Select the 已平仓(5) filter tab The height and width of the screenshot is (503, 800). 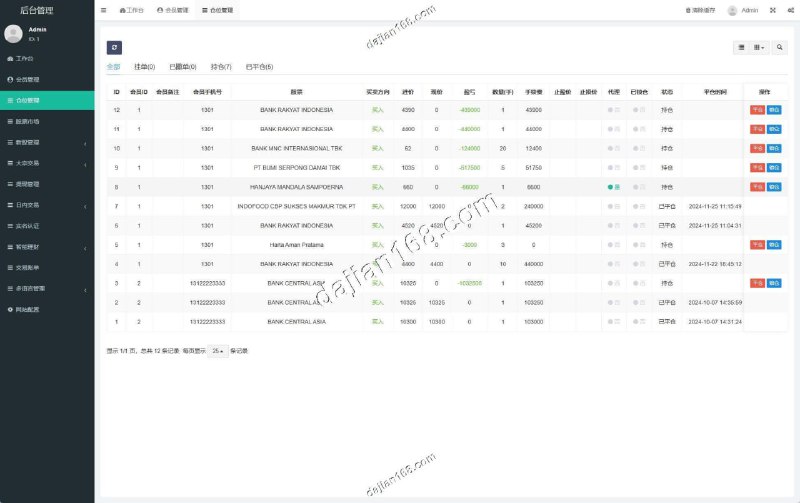(259, 67)
